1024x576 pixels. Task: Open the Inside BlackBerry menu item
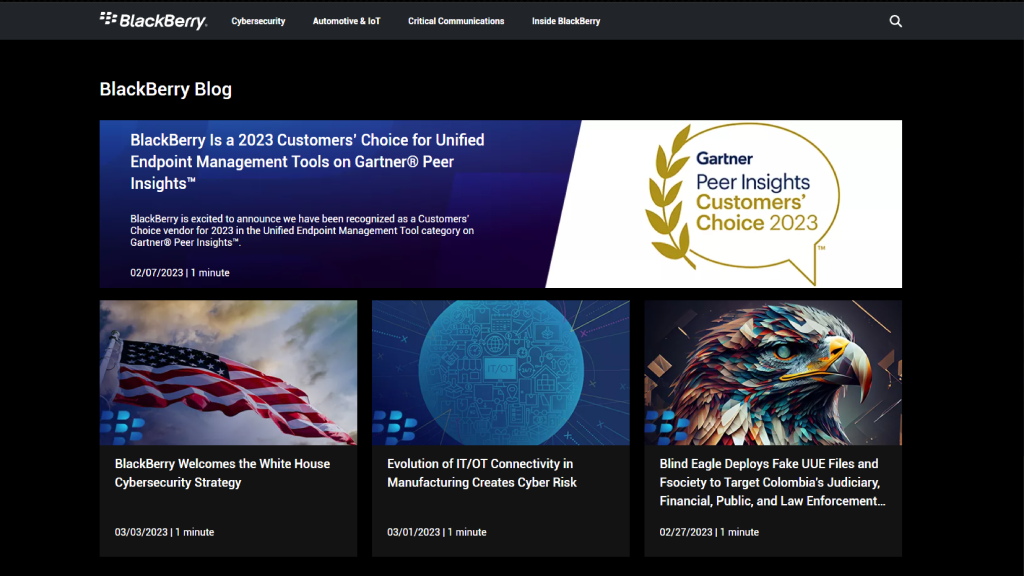point(566,21)
